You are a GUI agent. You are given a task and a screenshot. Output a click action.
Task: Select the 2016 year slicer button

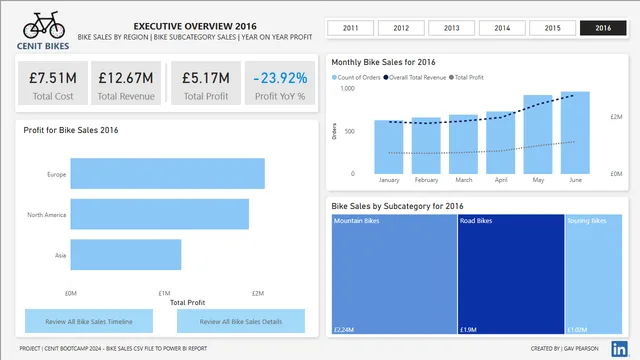coord(603,28)
